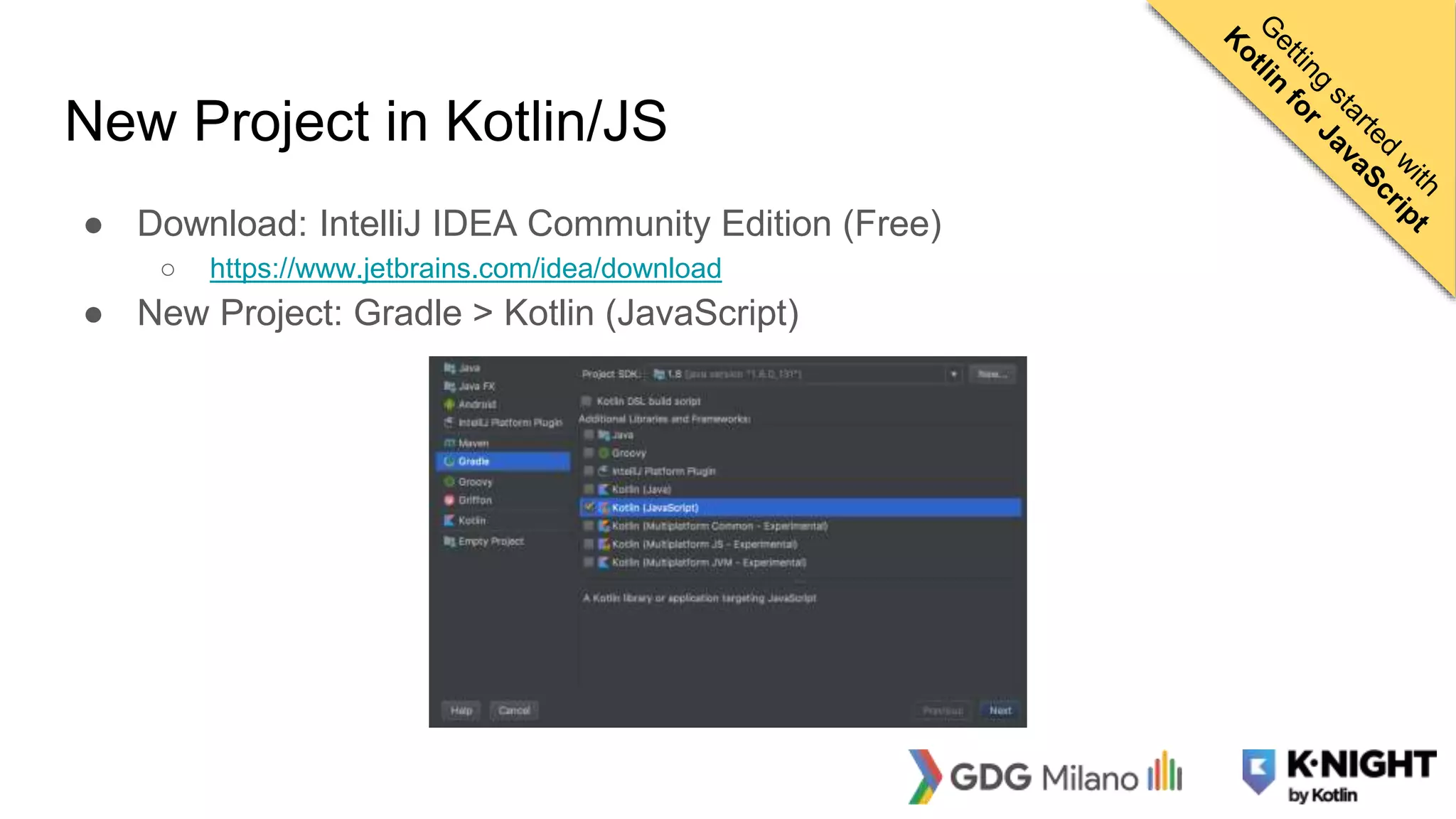Check Kotlin Multiplatform JVM Experimental checkbox
Screen dimensions: 1456x819
pos(589,562)
